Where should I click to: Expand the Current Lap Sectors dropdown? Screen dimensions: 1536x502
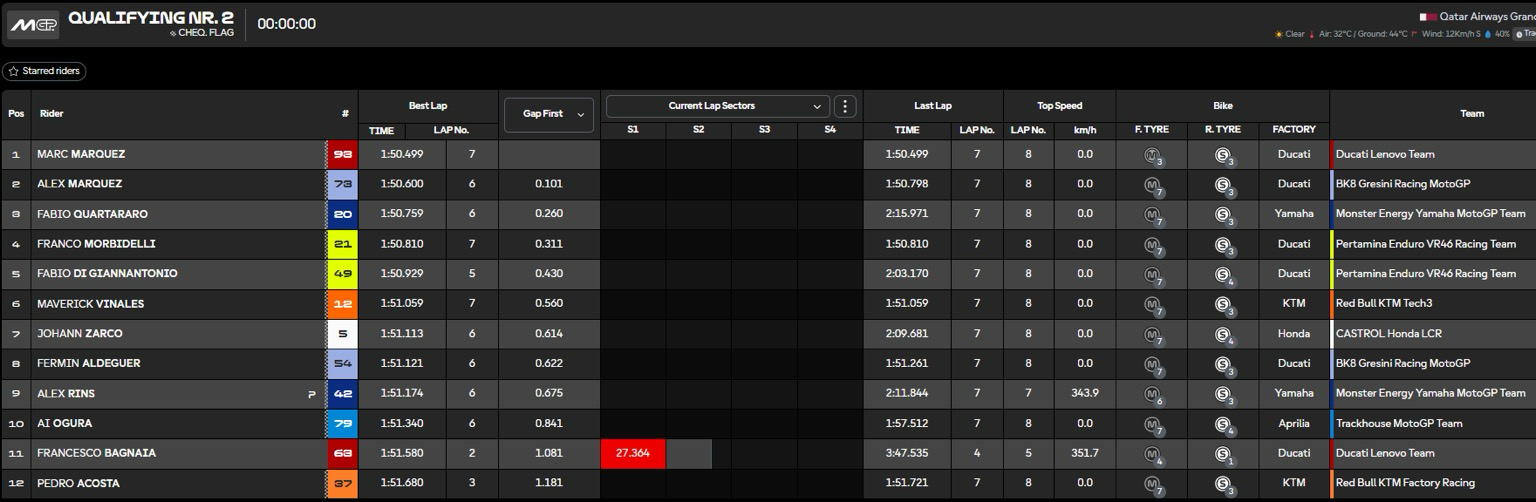718,106
